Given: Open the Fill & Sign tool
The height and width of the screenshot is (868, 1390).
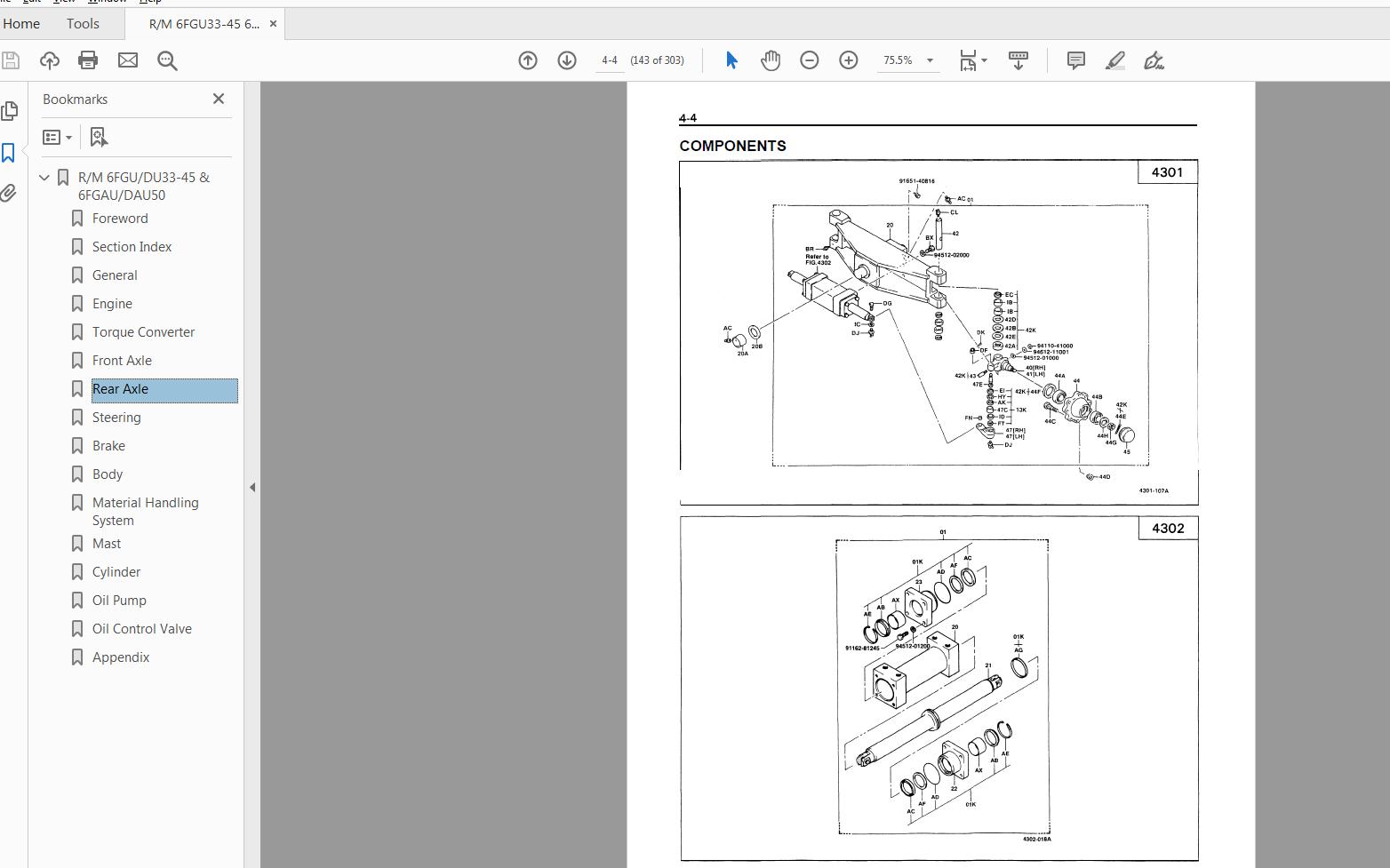Looking at the screenshot, I should (x=1154, y=60).
